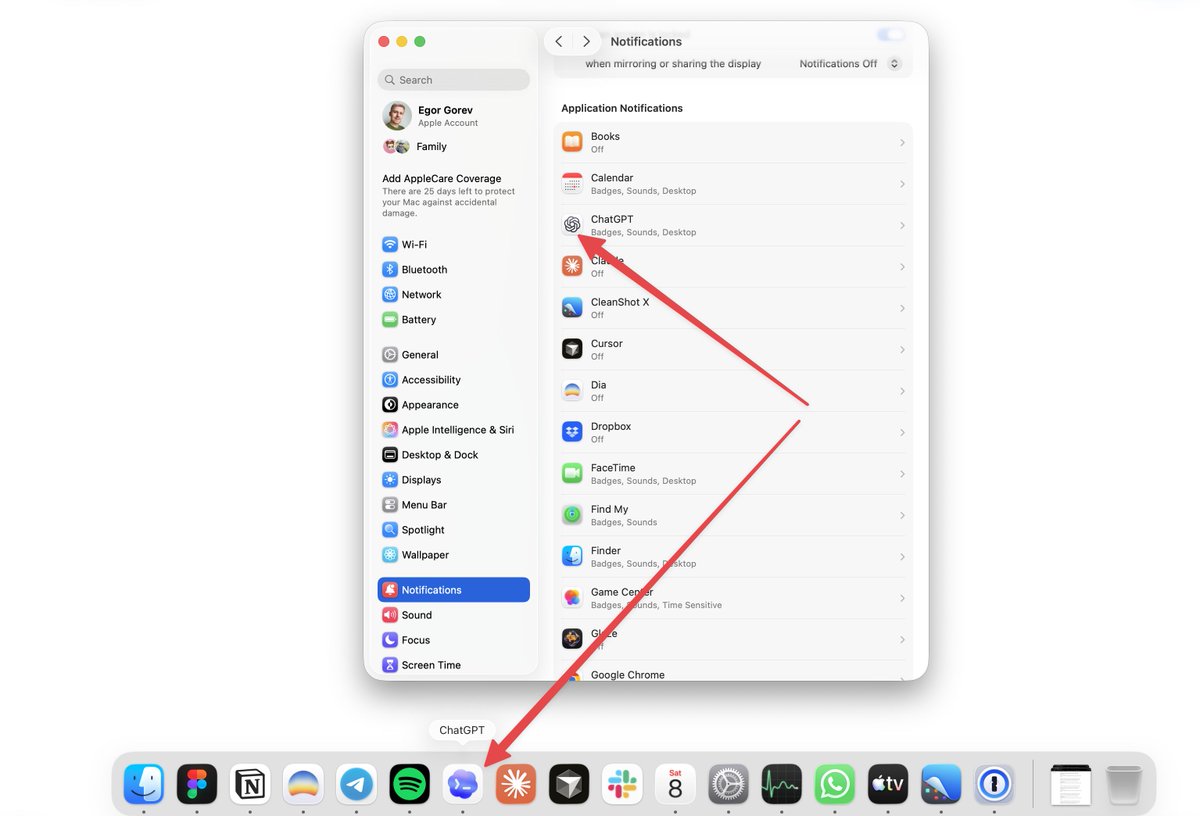Select General in the settings sidebar
Image resolution: width=1200 pixels, height=816 pixels.
coord(453,354)
